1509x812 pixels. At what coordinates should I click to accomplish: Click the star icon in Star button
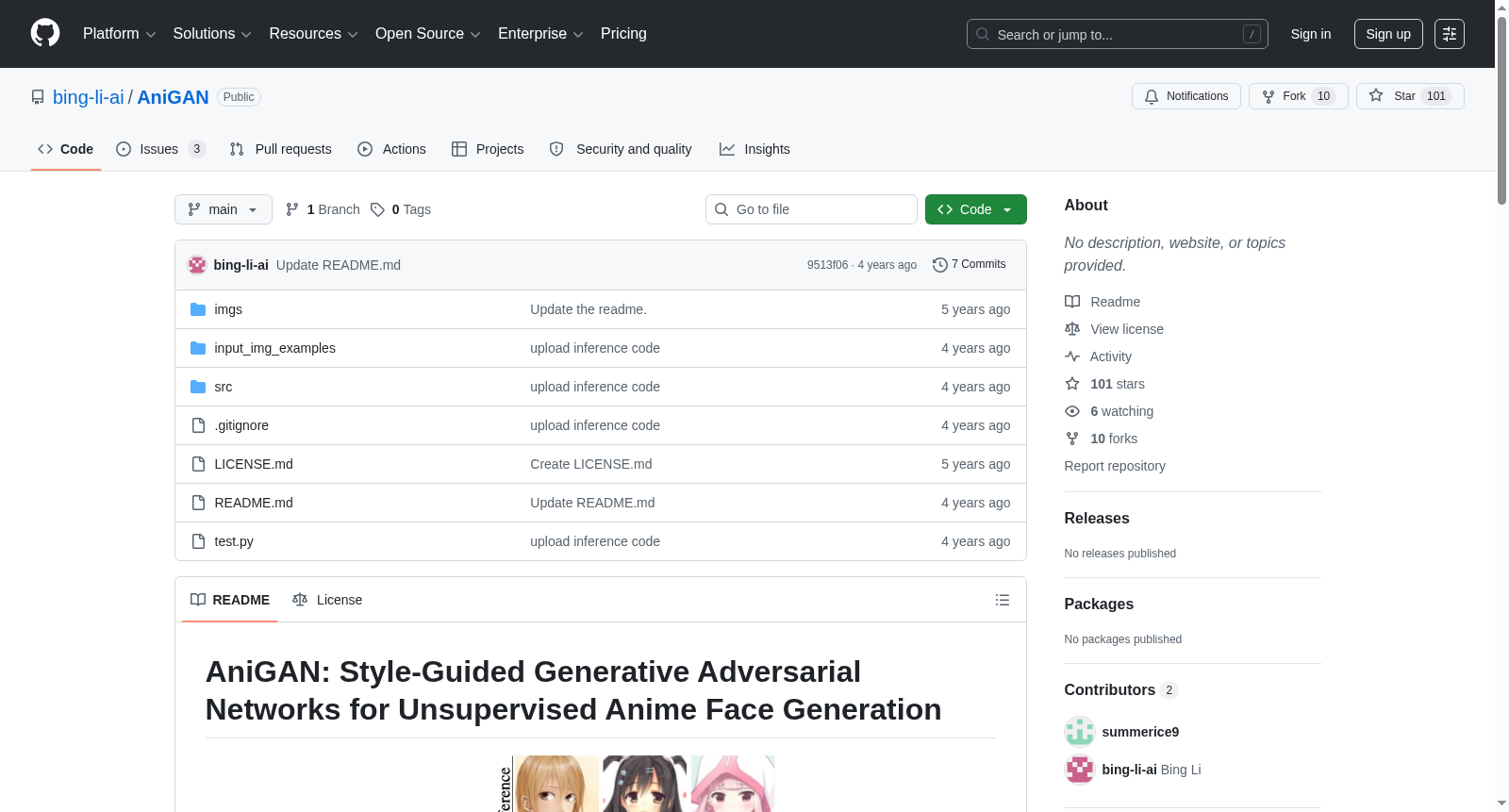[x=1376, y=95]
